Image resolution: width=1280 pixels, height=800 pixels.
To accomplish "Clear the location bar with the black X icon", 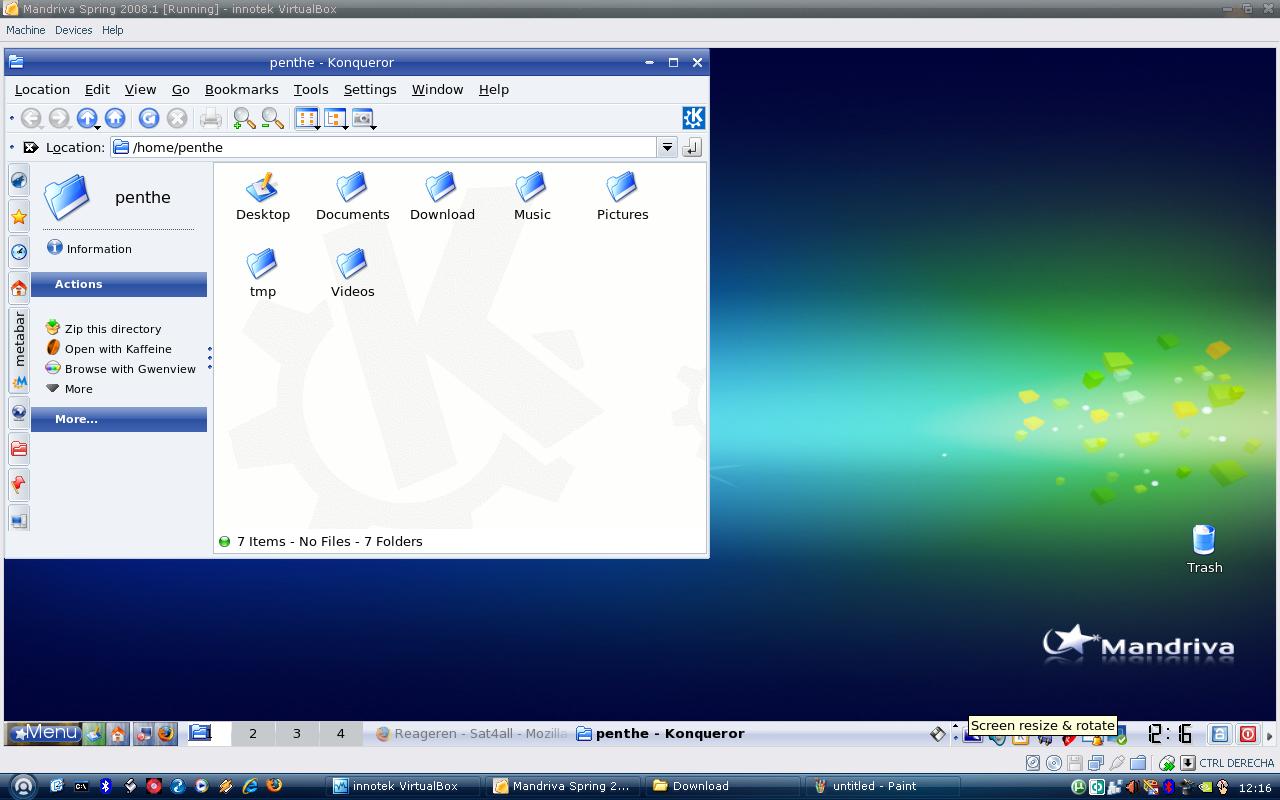I will coord(30,147).
